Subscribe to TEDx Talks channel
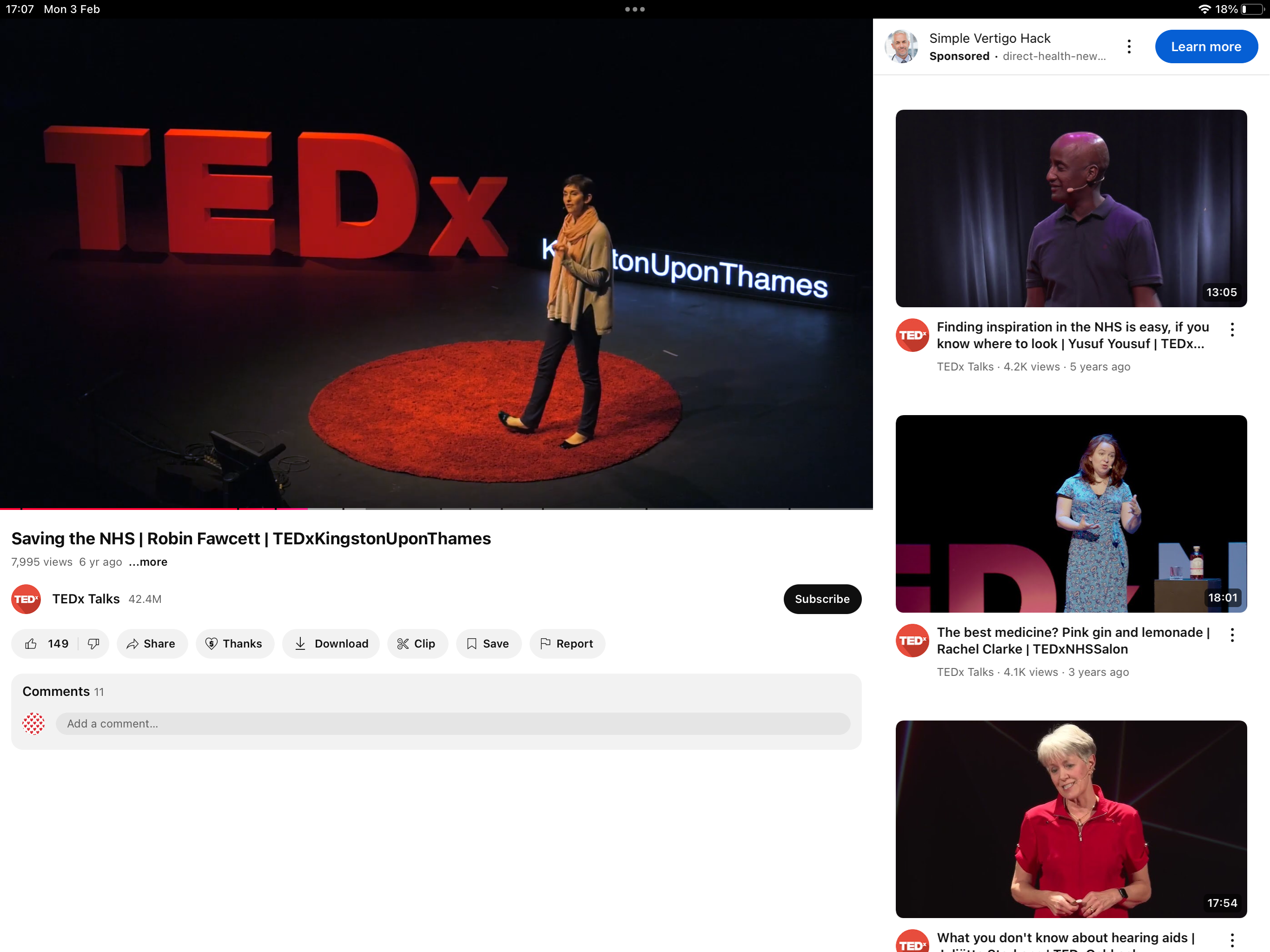 (822, 599)
